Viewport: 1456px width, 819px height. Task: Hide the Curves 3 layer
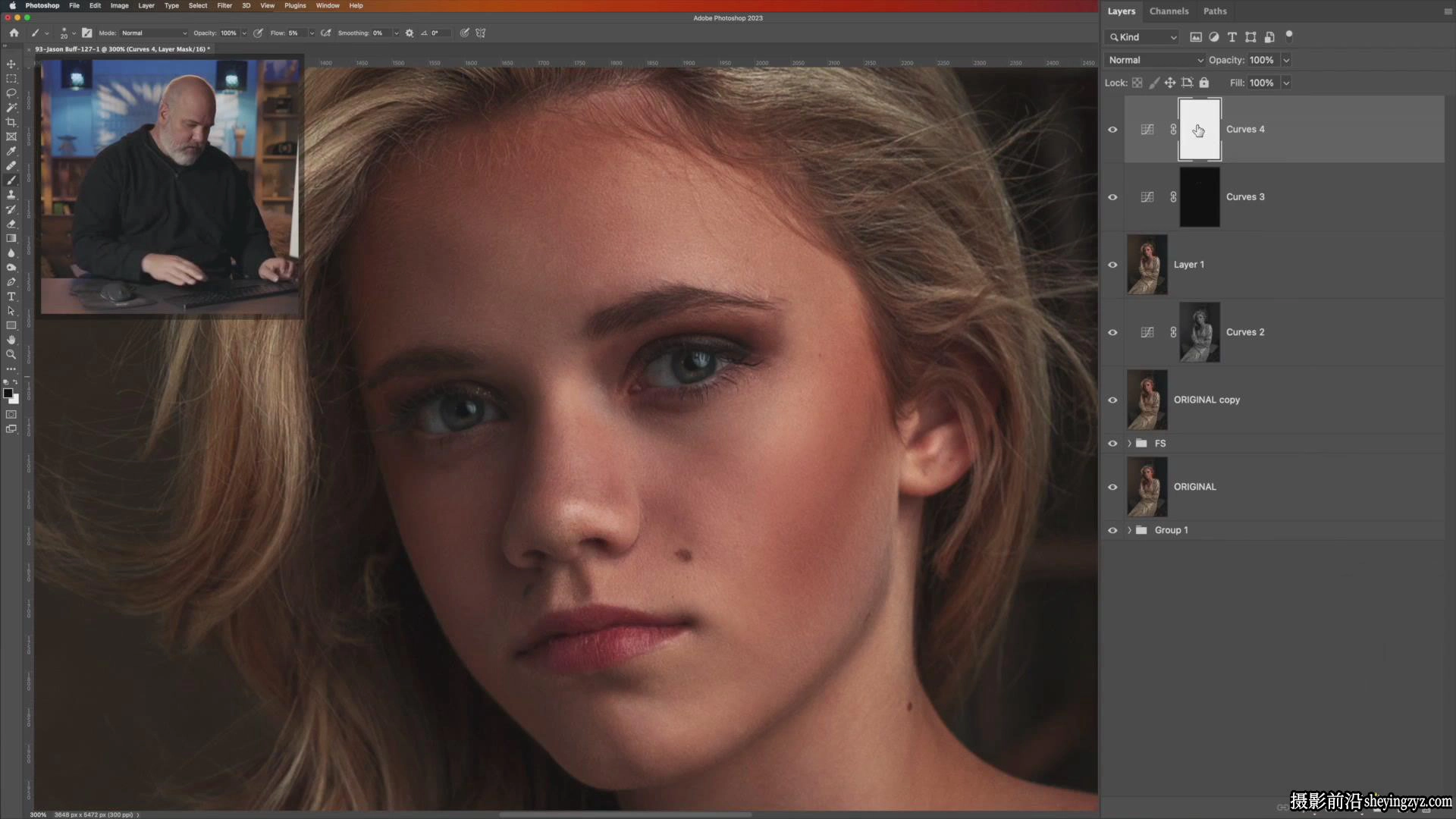(1112, 197)
